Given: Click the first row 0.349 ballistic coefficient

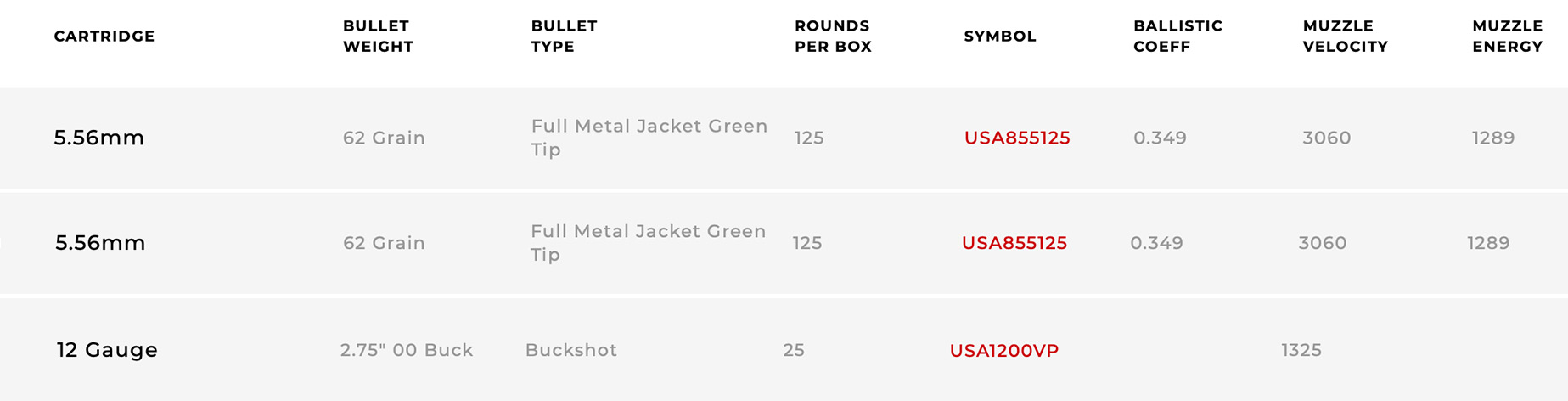Looking at the screenshot, I should (1160, 138).
